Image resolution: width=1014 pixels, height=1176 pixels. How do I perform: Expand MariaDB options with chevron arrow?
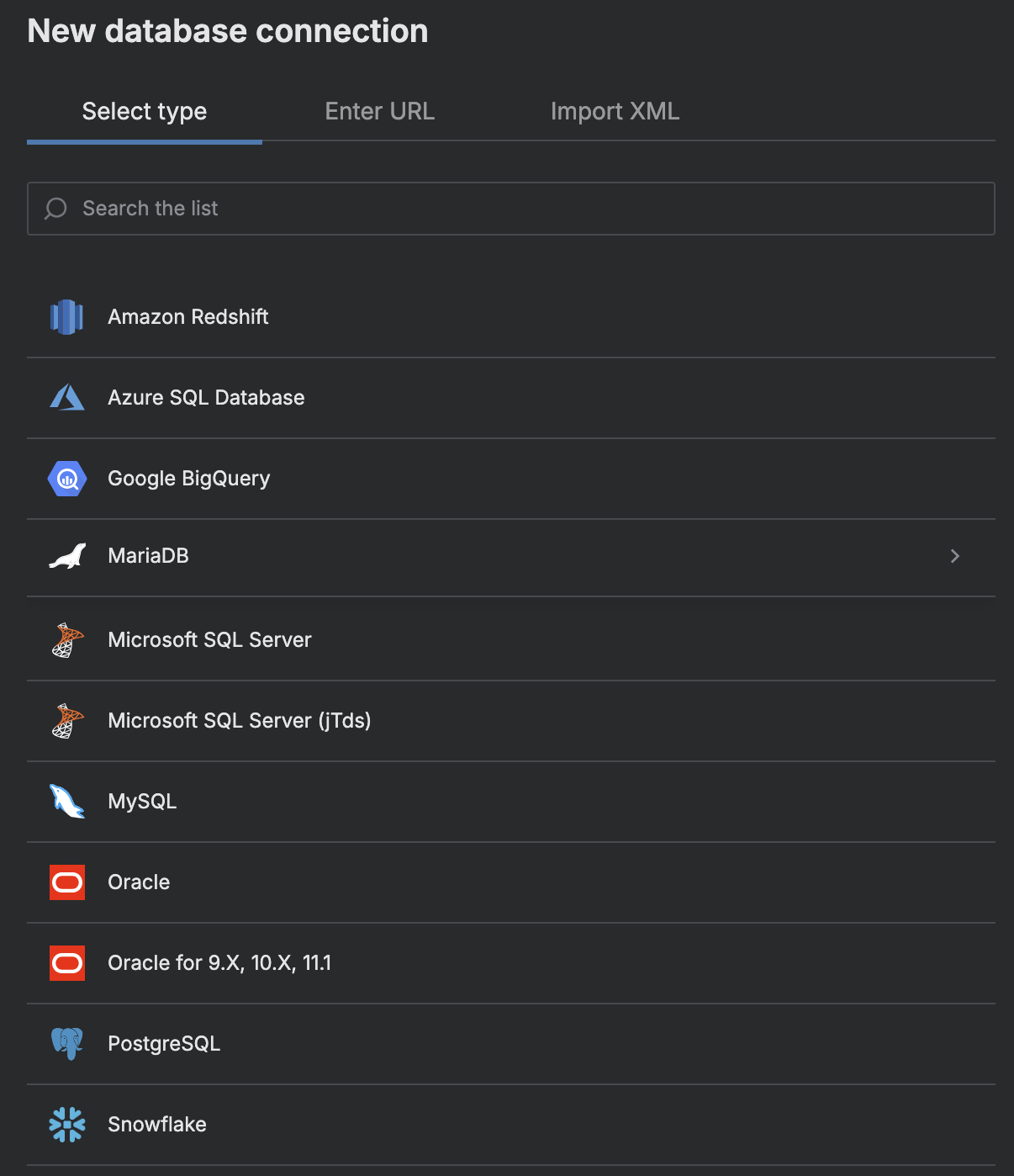point(954,556)
